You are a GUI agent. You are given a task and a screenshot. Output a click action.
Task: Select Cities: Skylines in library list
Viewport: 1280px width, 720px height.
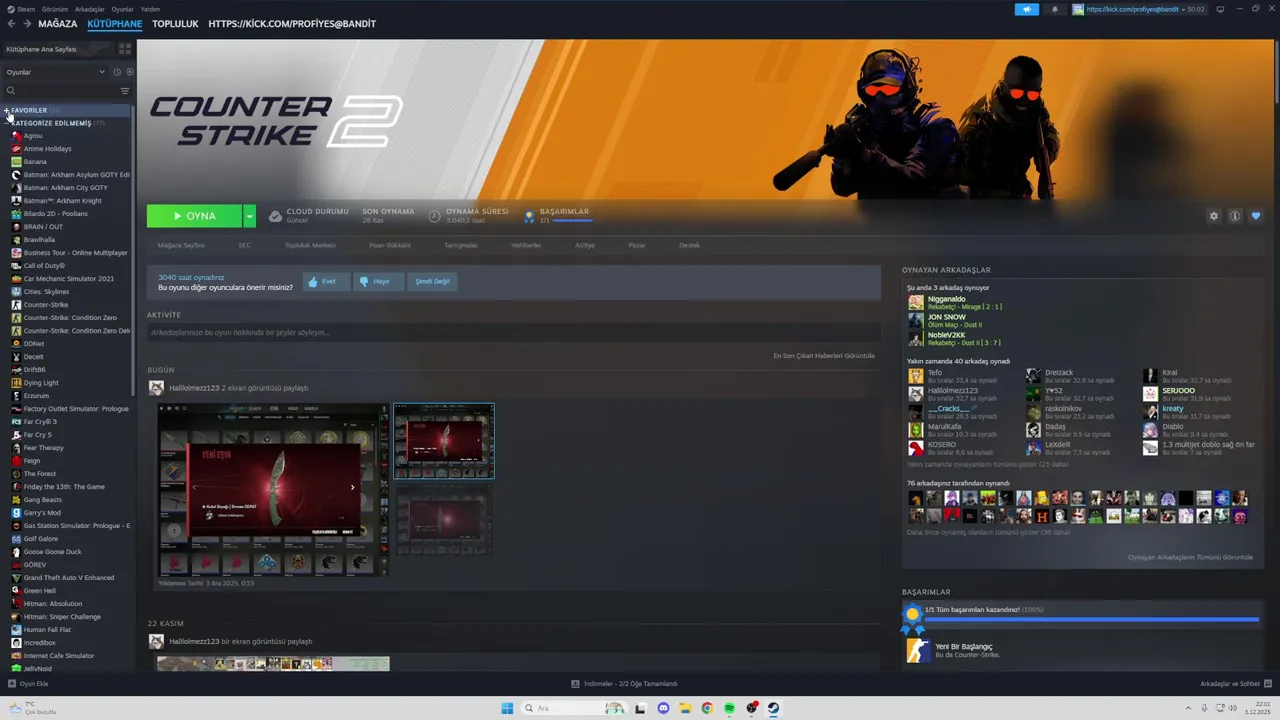click(x=46, y=292)
